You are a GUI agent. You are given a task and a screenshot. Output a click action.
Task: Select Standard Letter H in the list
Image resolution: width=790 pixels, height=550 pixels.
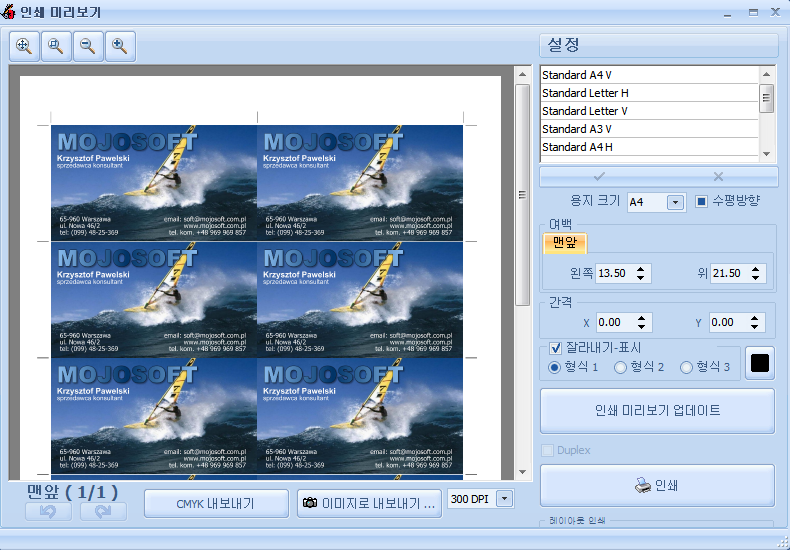pos(649,93)
